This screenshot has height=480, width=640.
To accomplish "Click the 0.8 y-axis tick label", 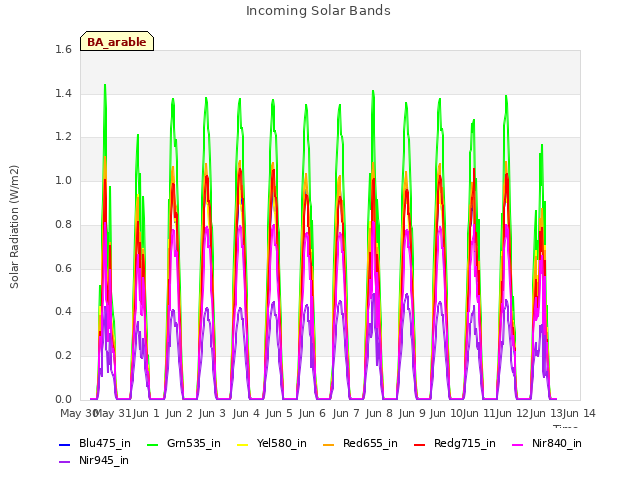I will click(63, 224).
